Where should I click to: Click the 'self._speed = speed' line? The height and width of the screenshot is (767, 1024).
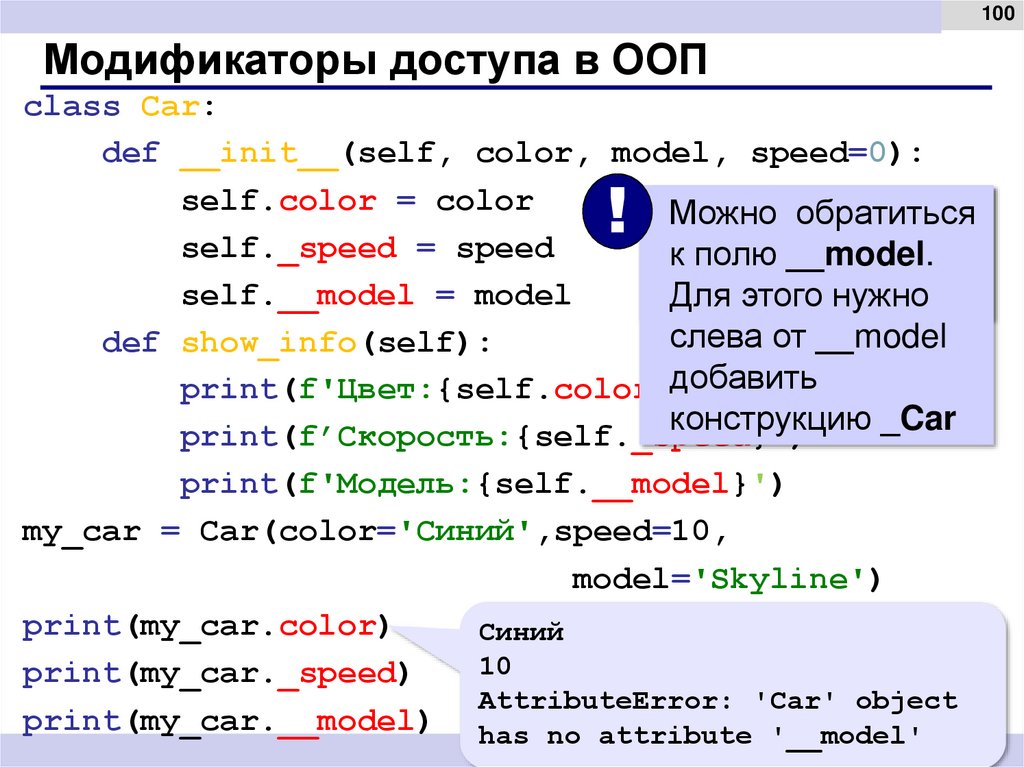368,250
